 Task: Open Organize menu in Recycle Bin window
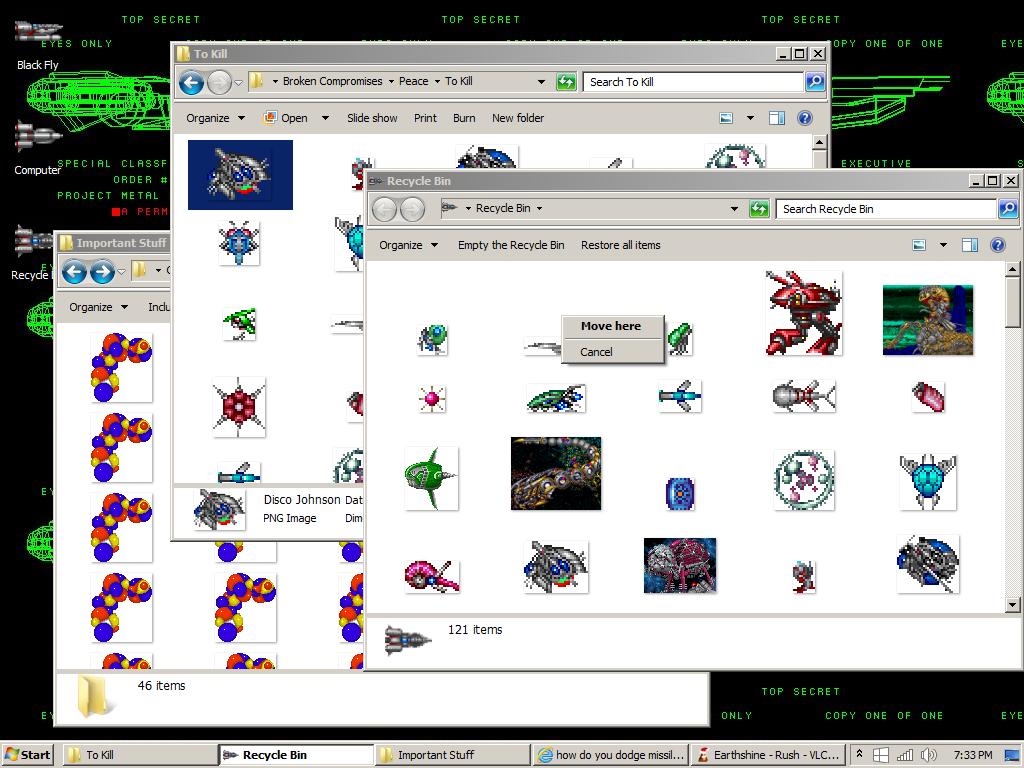[x=408, y=245]
